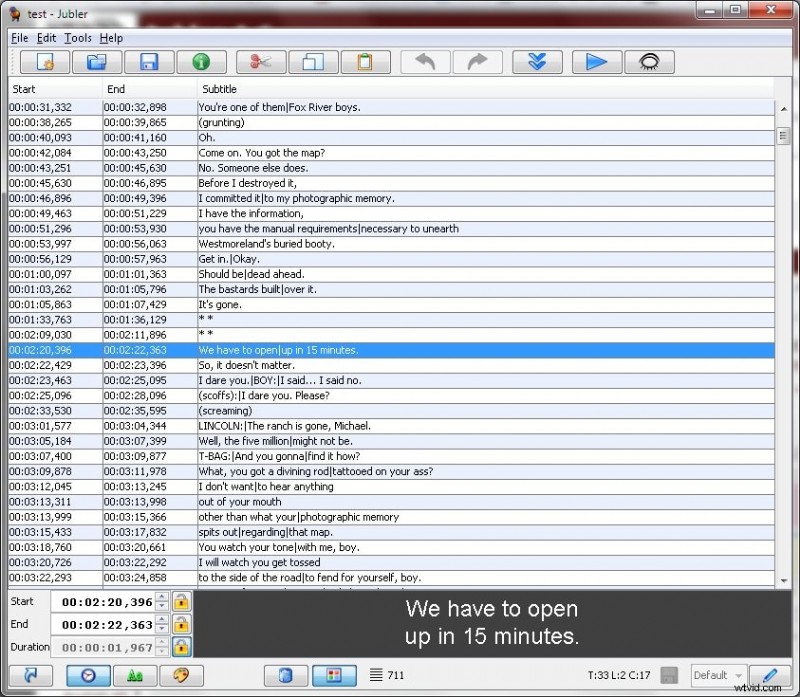Select the copy icon
Screen dimensions: 800x697
coord(313,61)
